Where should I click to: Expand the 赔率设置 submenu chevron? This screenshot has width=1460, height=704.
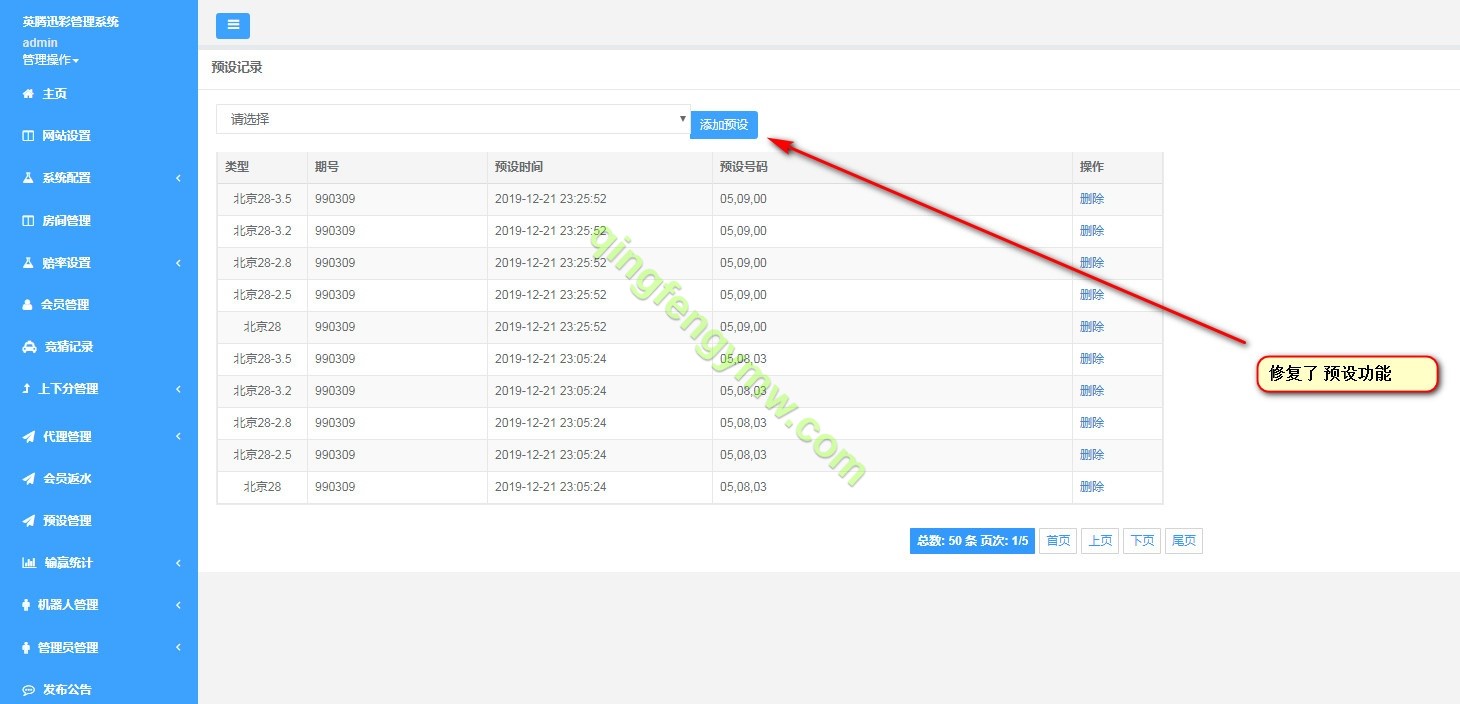(x=178, y=263)
